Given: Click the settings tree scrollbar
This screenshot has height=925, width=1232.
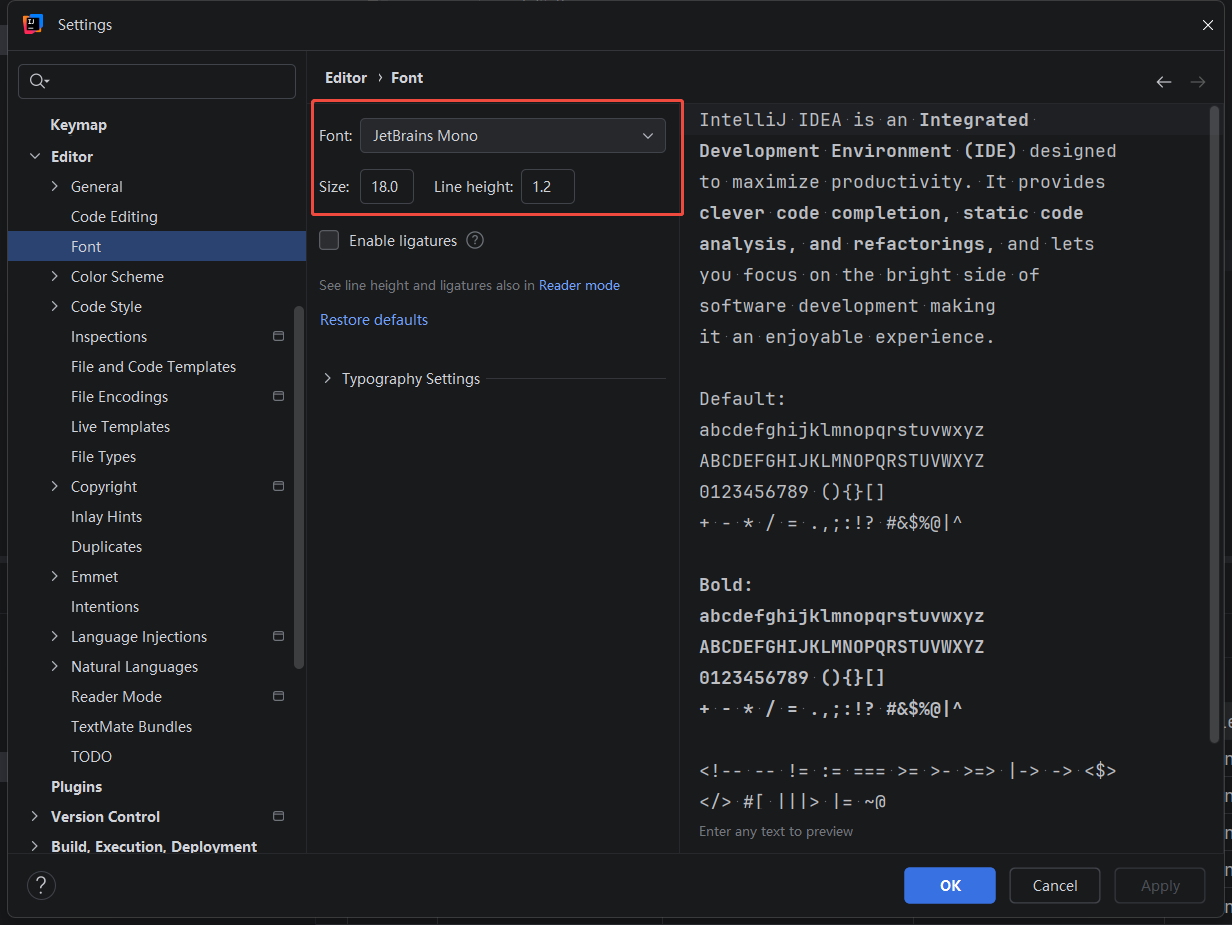Looking at the screenshot, I should click(299, 487).
